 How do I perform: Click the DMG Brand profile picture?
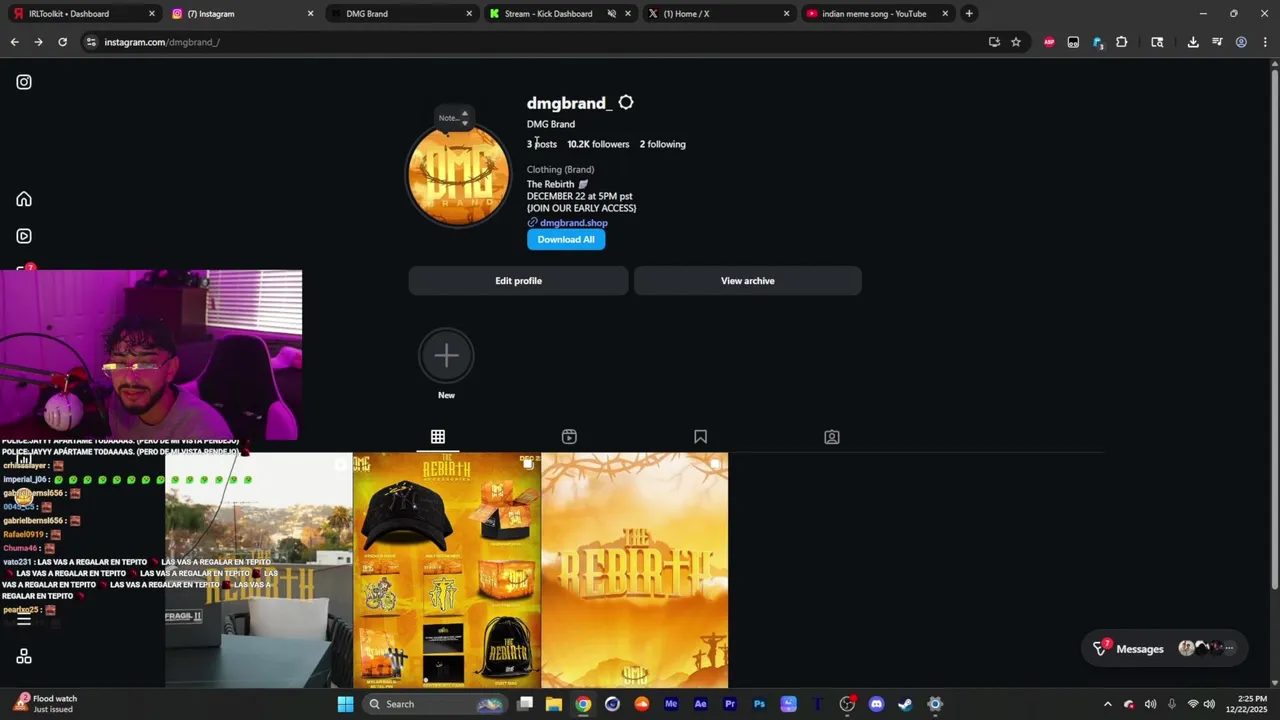pos(458,175)
